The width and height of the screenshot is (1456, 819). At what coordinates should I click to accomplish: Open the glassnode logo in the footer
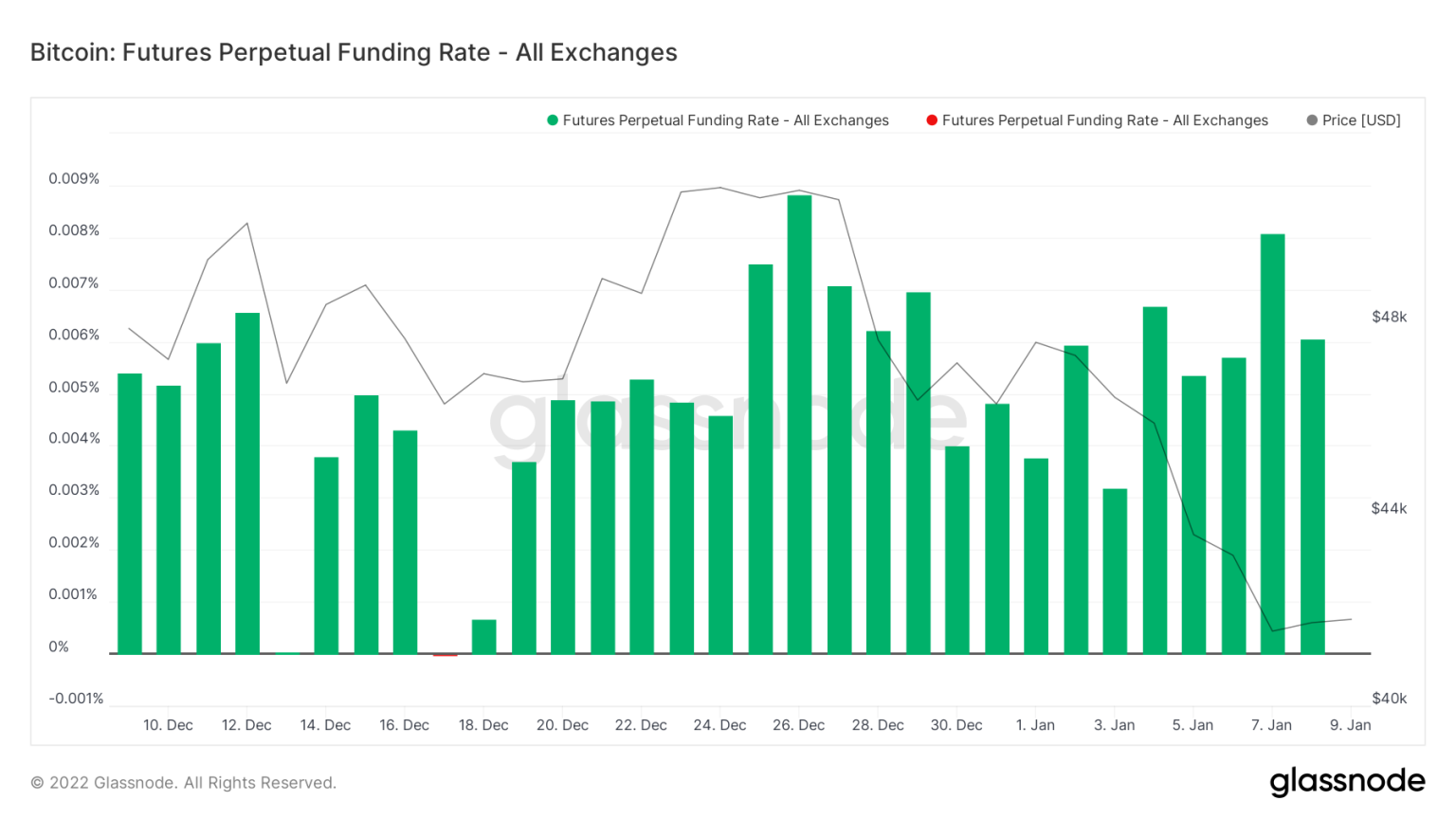click(x=1347, y=781)
